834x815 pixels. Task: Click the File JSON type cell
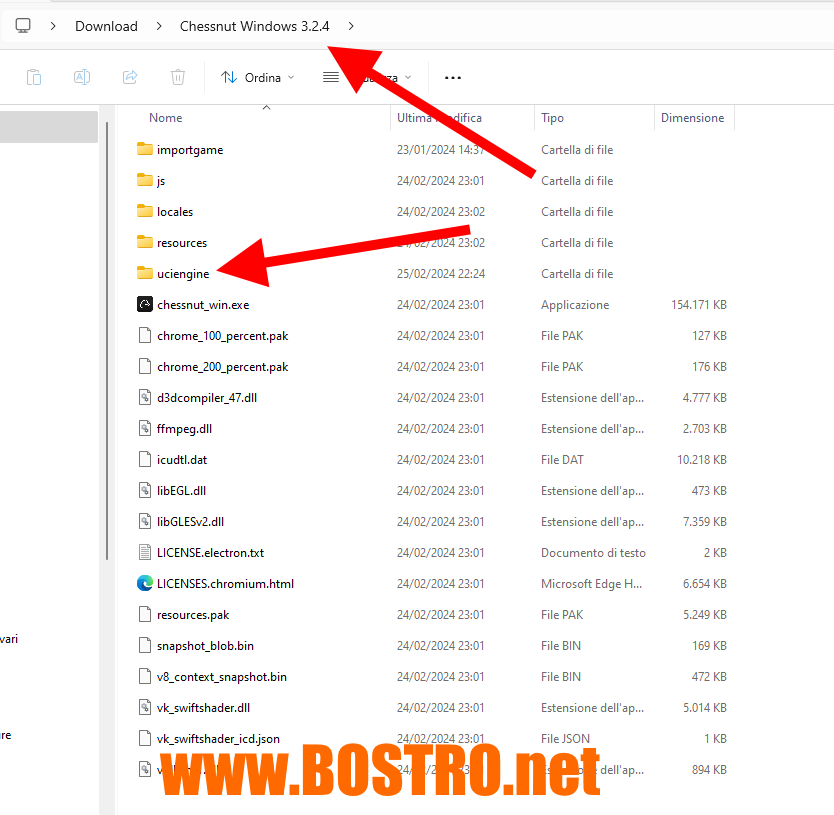coord(565,739)
